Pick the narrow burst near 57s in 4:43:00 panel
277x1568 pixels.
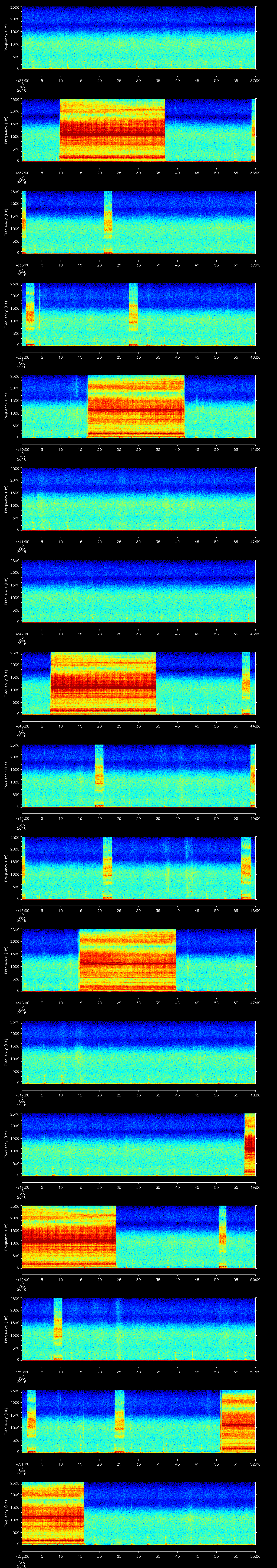coord(246,683)
